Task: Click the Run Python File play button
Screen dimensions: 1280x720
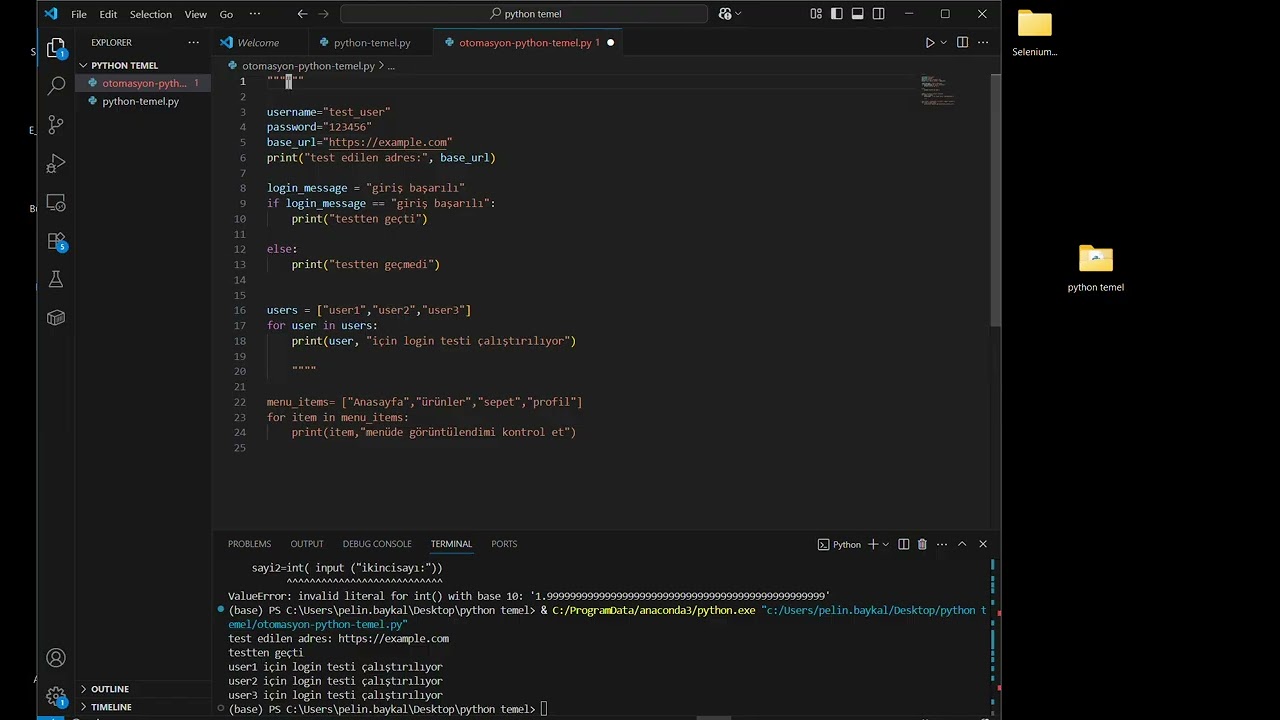Action: pyautogui.click(x=929, y=43)
